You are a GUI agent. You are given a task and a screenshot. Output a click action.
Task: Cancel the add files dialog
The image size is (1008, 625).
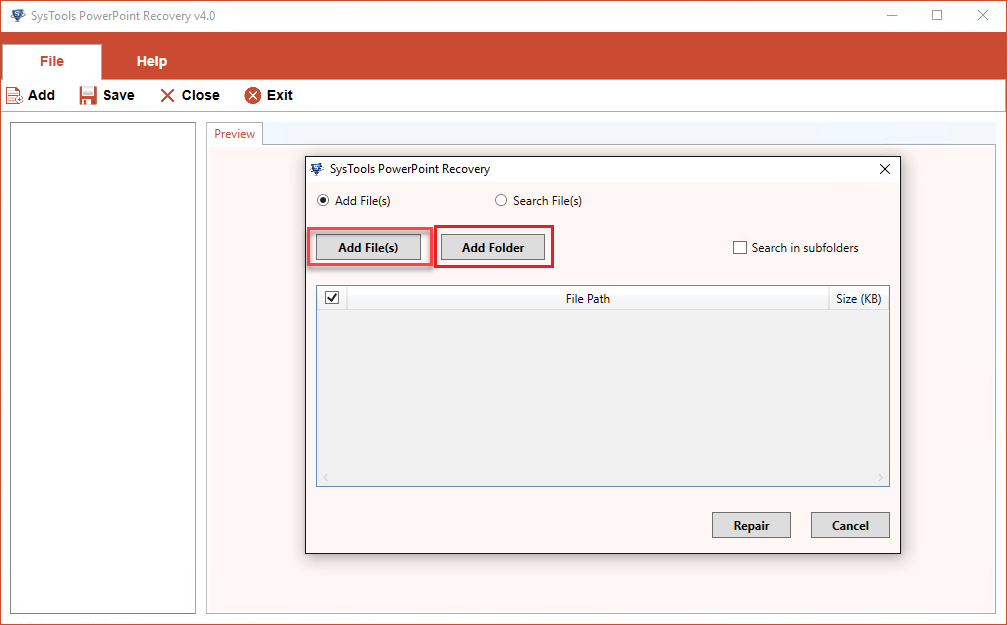click(x=850, y=525)
